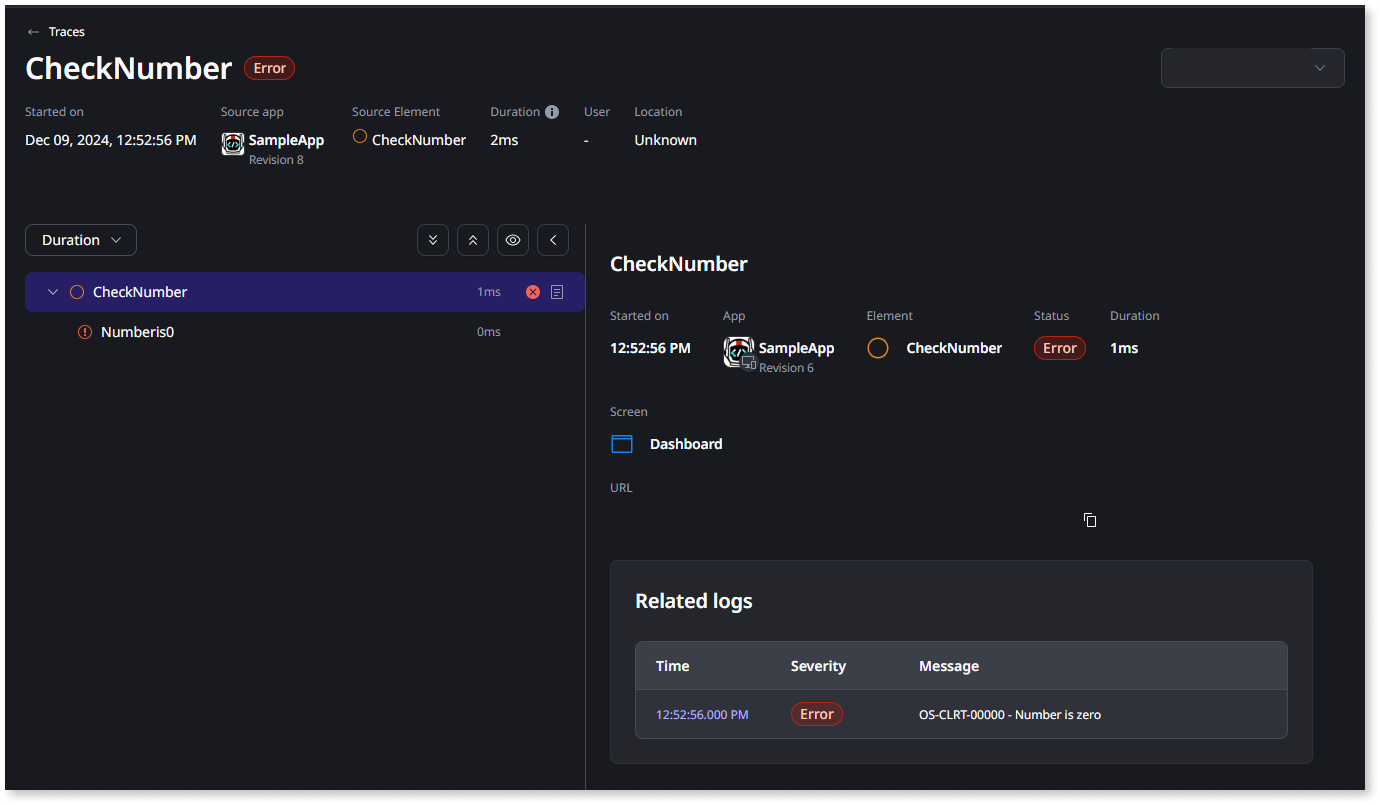This screenshot has height=805, width=1380.
Task: Click the 0ms duration on NumberIs0 row
Action: point(489,332)
